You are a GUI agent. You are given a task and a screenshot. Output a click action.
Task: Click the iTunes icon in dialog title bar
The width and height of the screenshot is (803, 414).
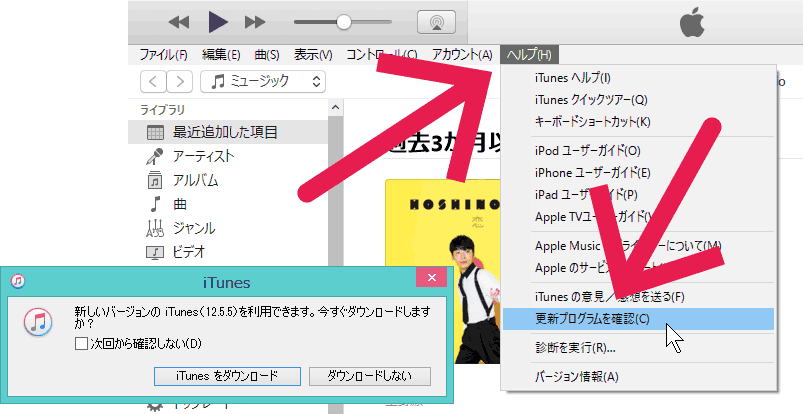tap(18, 281)
